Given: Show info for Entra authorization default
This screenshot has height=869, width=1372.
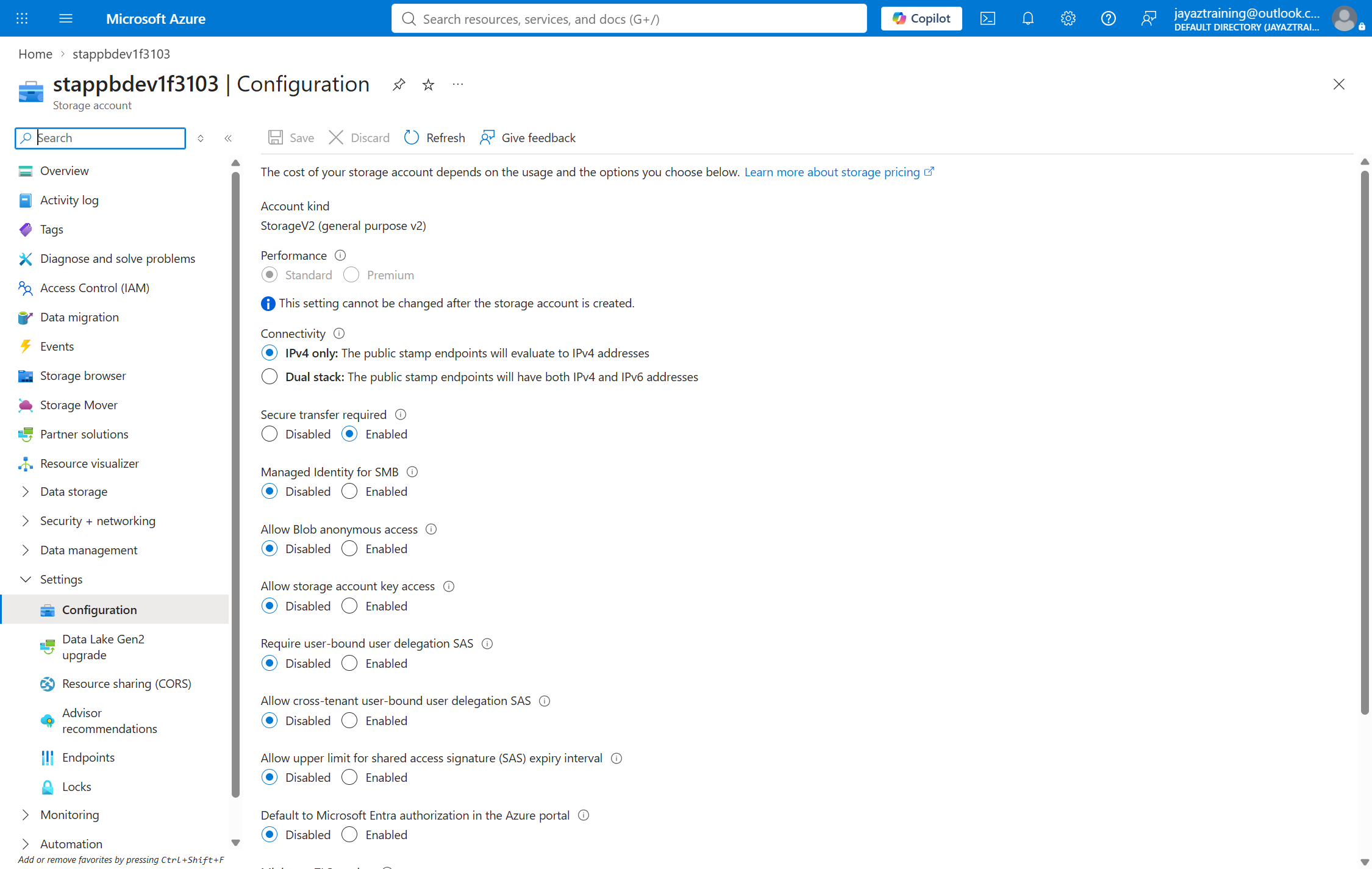Looking at the screenshot, I should pyautogui.click(x=584, y=815).
